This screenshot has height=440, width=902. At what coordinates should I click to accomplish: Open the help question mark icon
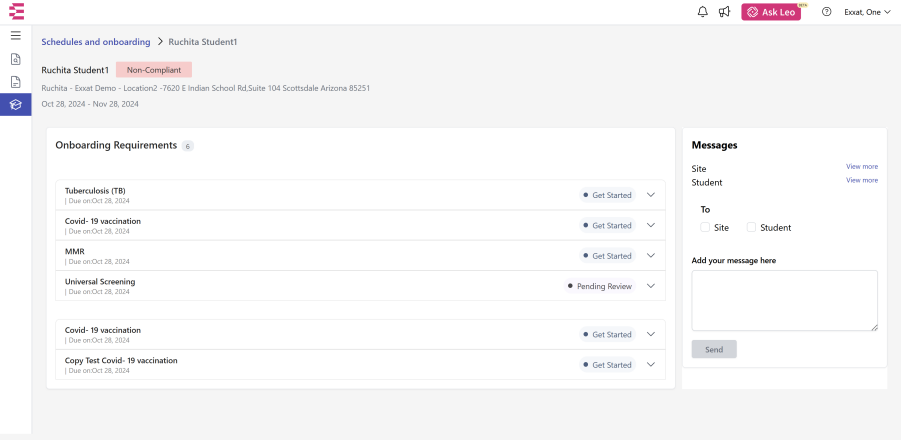coord(827,12)
